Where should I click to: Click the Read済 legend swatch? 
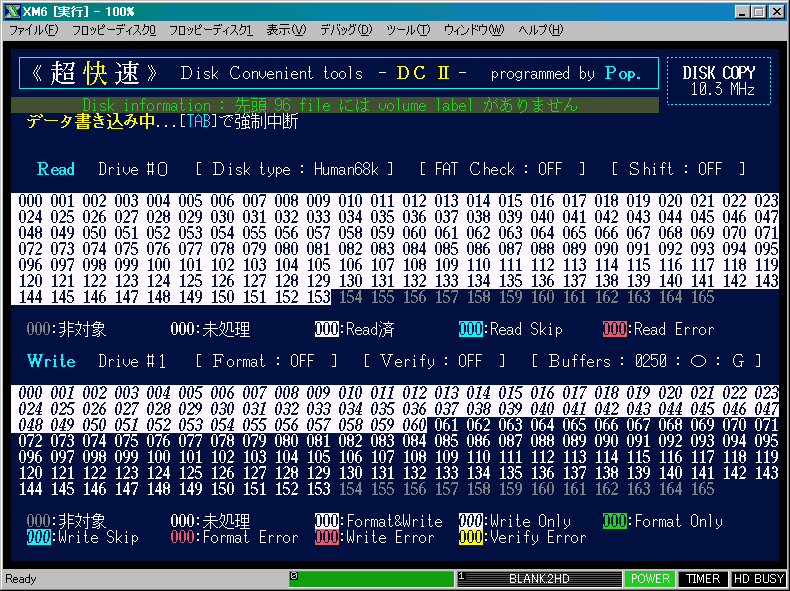click(x=326, y=329)
